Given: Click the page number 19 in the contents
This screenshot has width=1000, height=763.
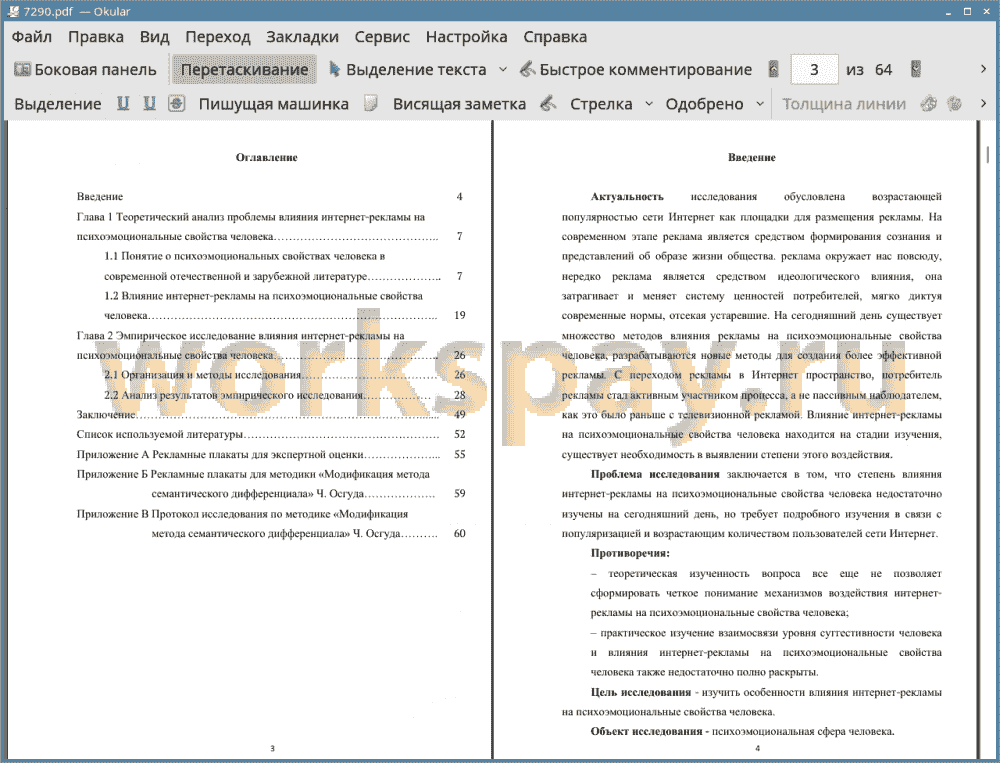Looking at the screenshot, I should [x=460, y=315].
